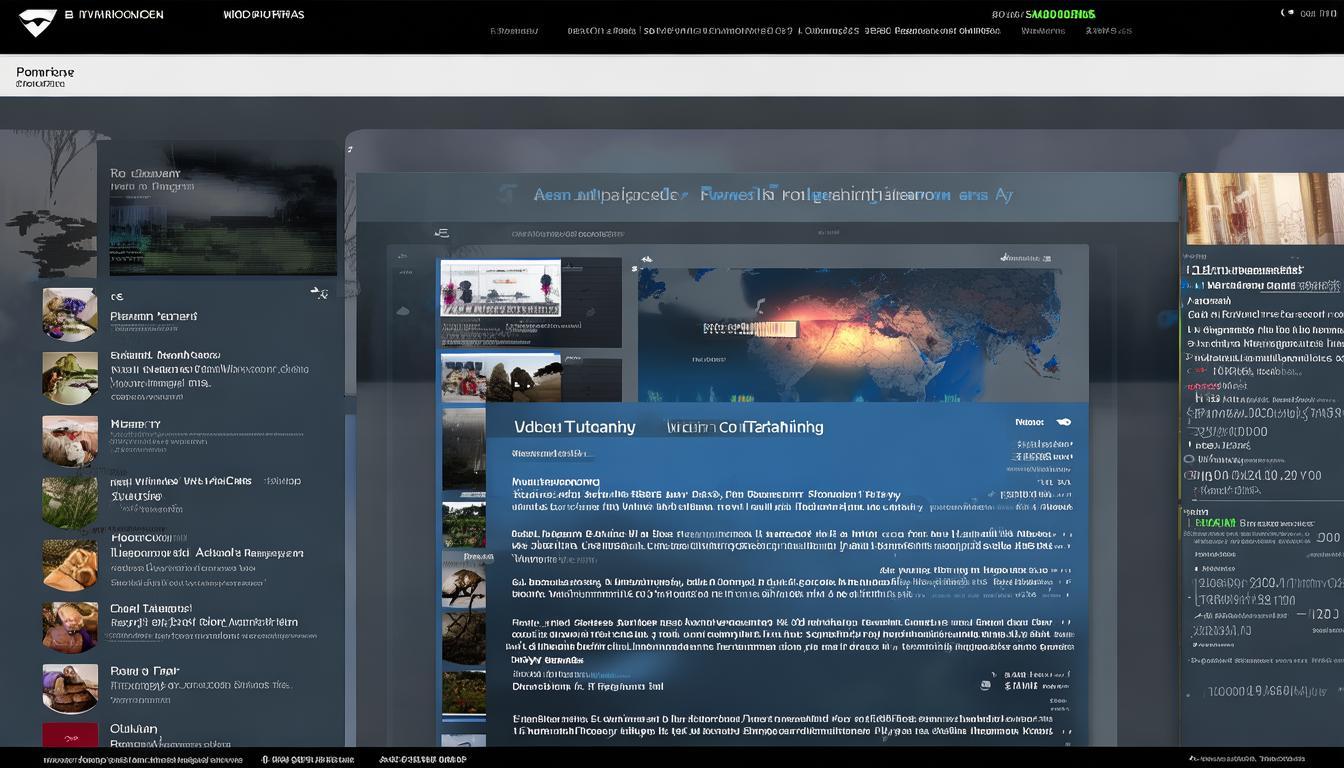Click the cloud icon left of first video thumbnail
This screenshot has width=1344, height=768.
403,311
